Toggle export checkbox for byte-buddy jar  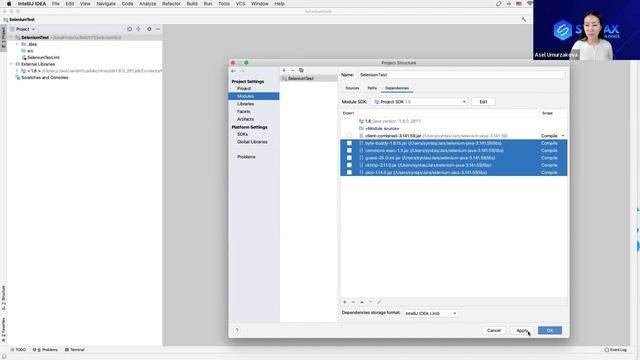pyautogui.click(x=349, y=143)
